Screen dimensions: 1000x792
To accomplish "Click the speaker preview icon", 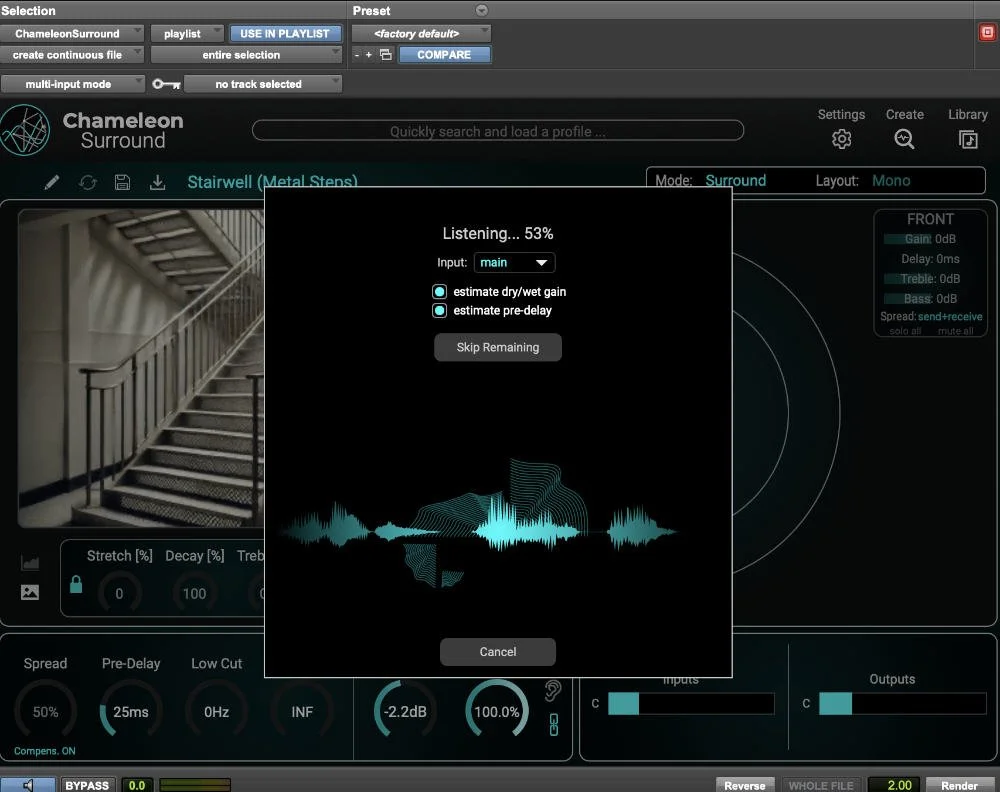I will [27, 785].
